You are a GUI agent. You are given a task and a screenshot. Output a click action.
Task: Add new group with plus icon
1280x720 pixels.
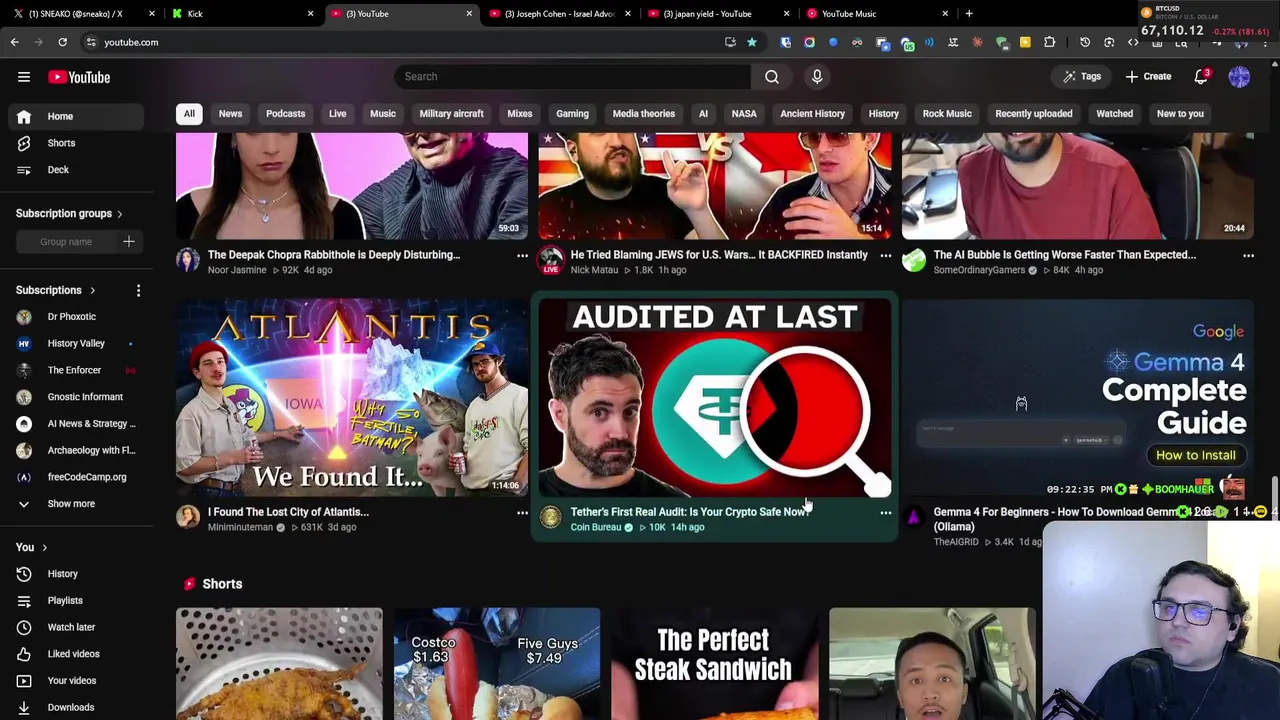[128, 241]
